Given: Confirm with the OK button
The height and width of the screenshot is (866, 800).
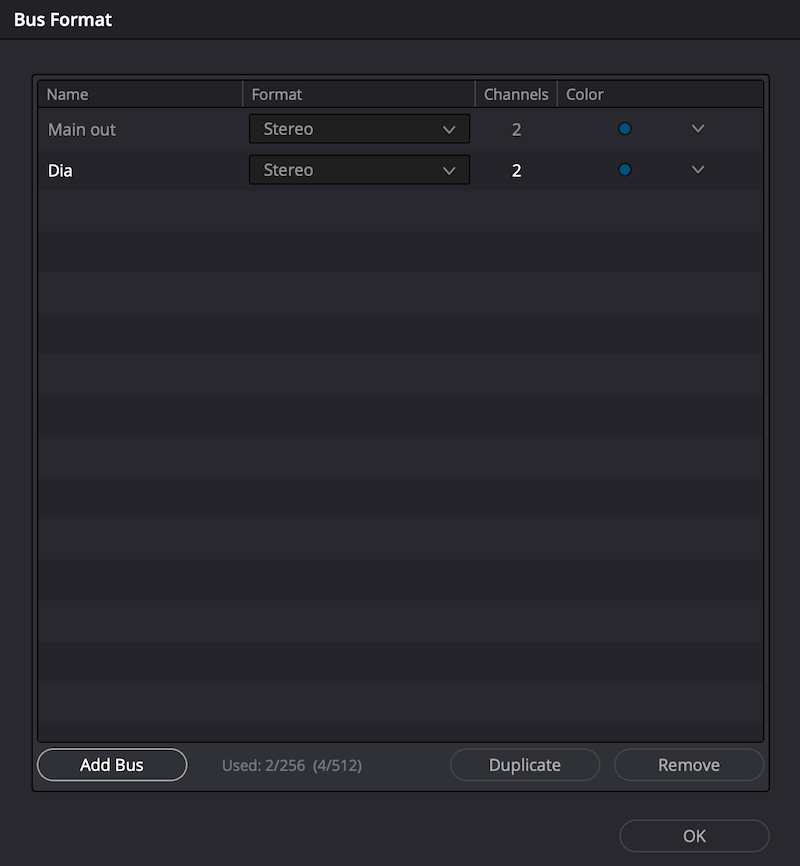Looking at the screenshot, I should pos(695,836).
